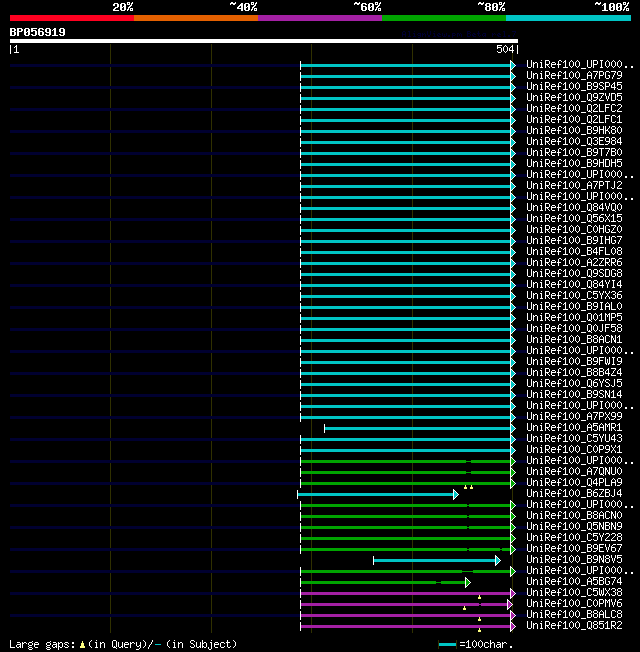Viewport: 640px width, 652px height.
Task: Select the UniRef100_B4FL08 entry
Action: point(574,252)
